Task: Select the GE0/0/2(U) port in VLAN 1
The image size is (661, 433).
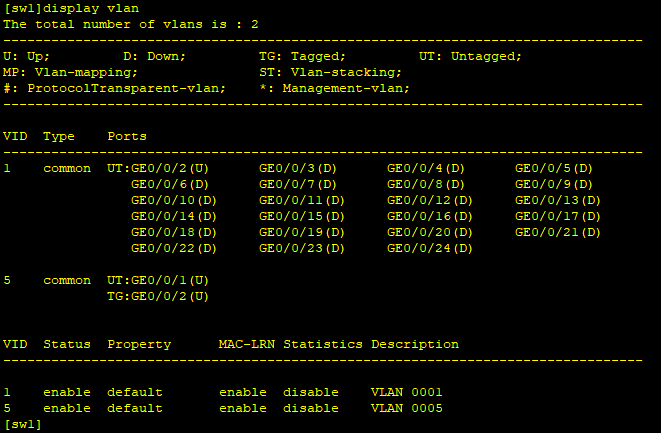Action: (x=170, y=169)
